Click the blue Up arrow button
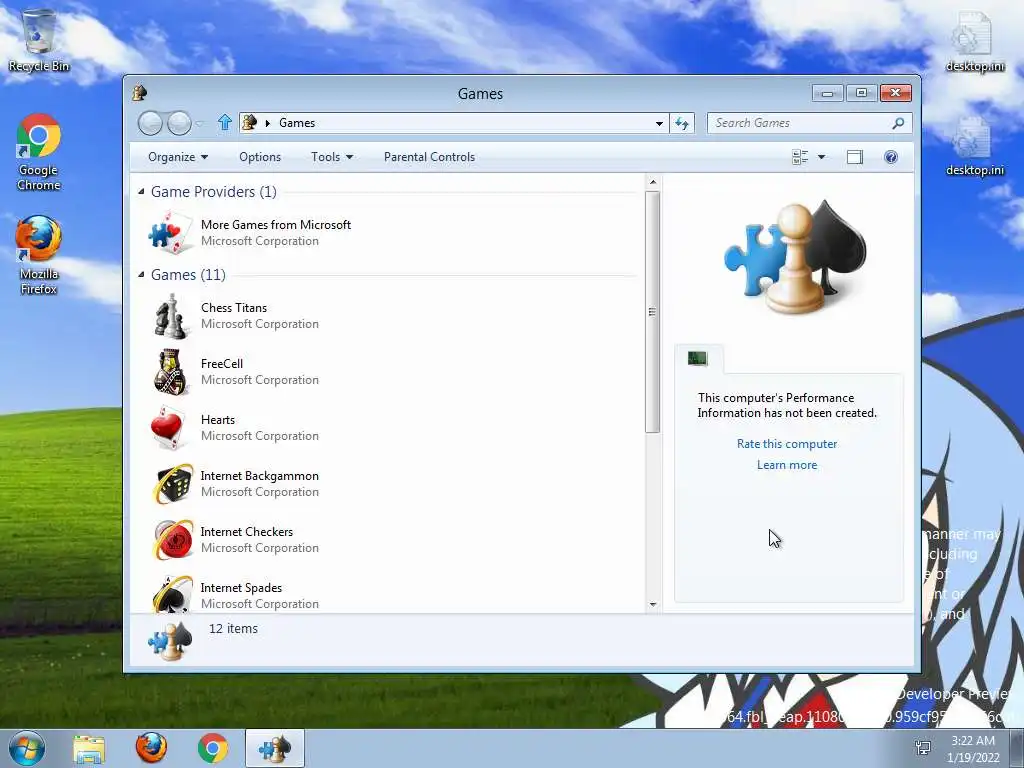 tap(225, 122)
